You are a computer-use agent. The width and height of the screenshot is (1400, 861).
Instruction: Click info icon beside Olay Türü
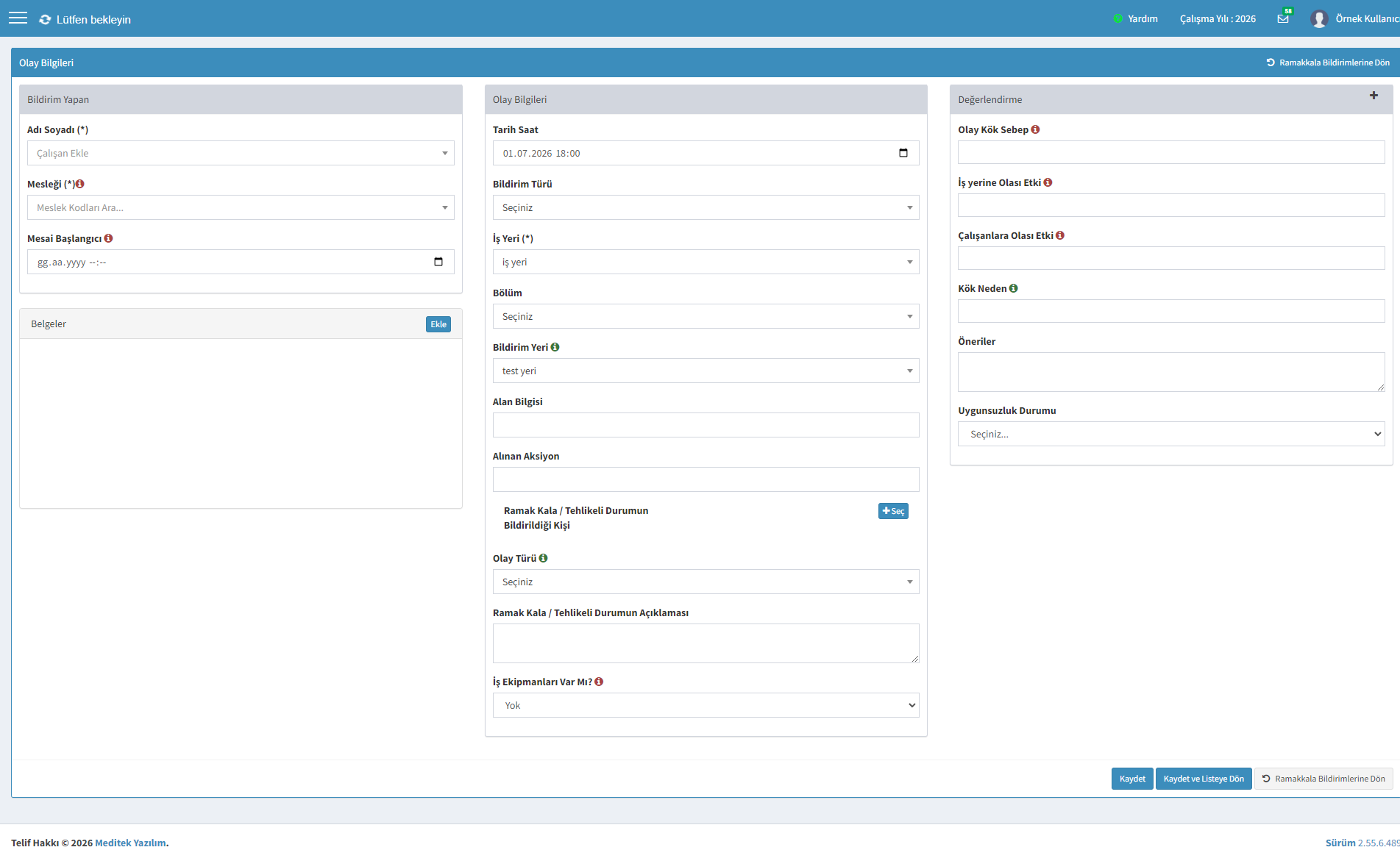point(543,558)
